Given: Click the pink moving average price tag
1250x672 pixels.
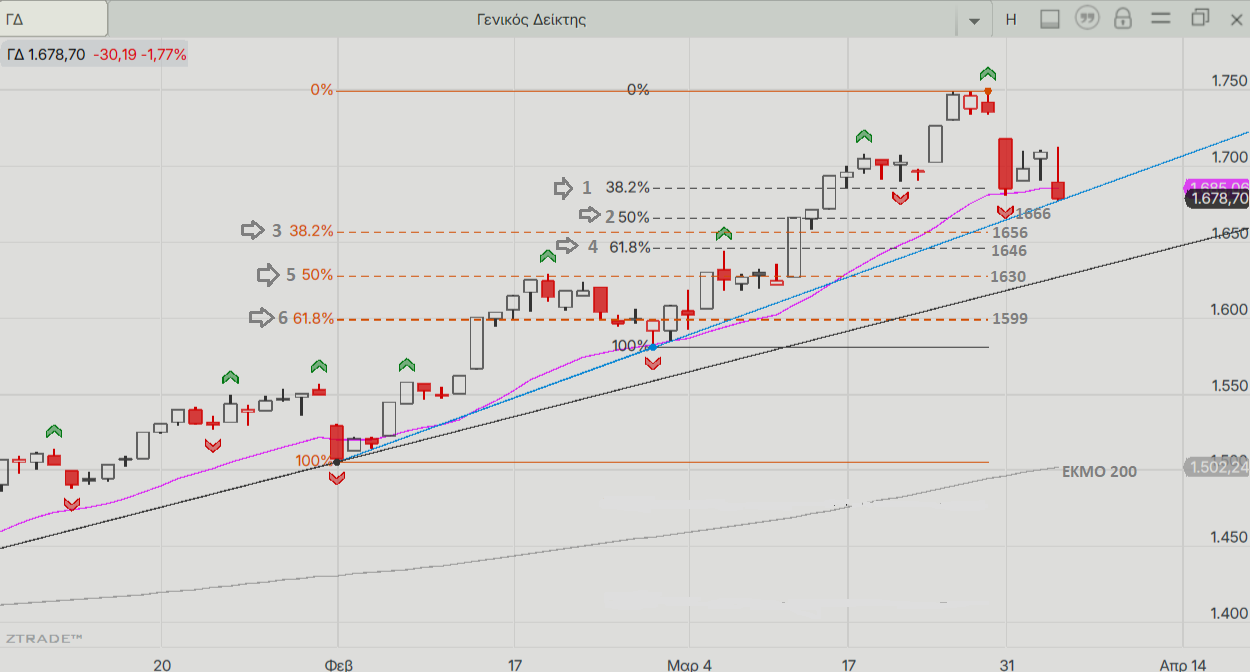Looking at the screenshot, I should pos(1217,186).
